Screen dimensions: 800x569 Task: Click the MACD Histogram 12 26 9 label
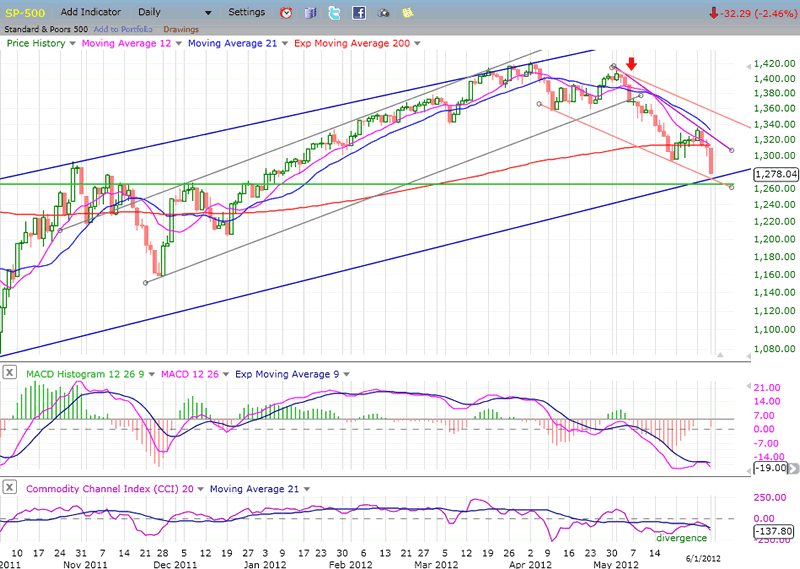(x=86, y=374)
